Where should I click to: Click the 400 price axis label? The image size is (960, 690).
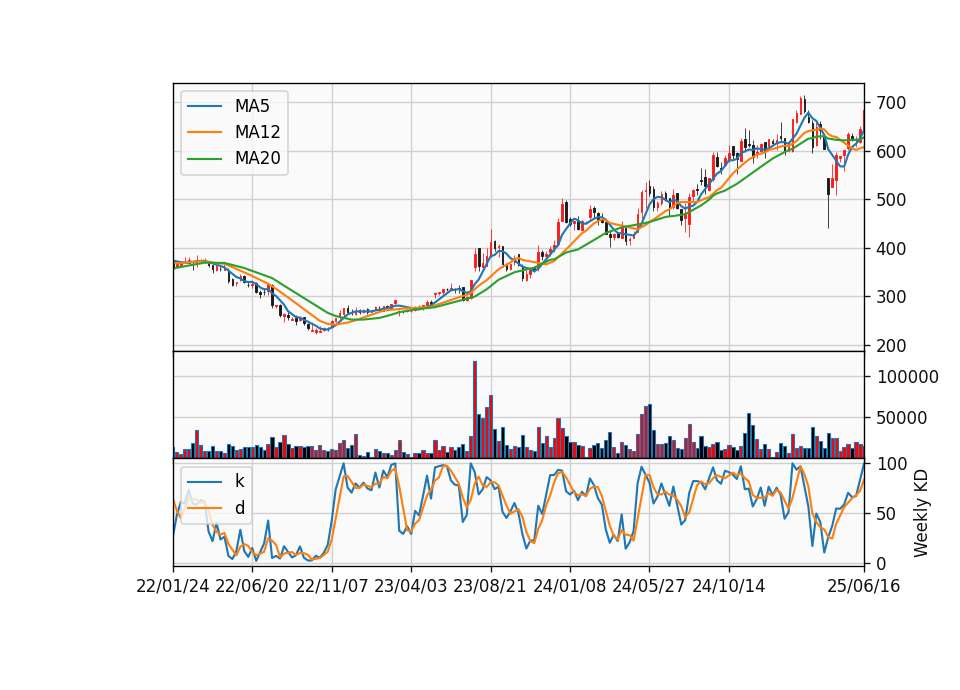(x=891, y=249)
